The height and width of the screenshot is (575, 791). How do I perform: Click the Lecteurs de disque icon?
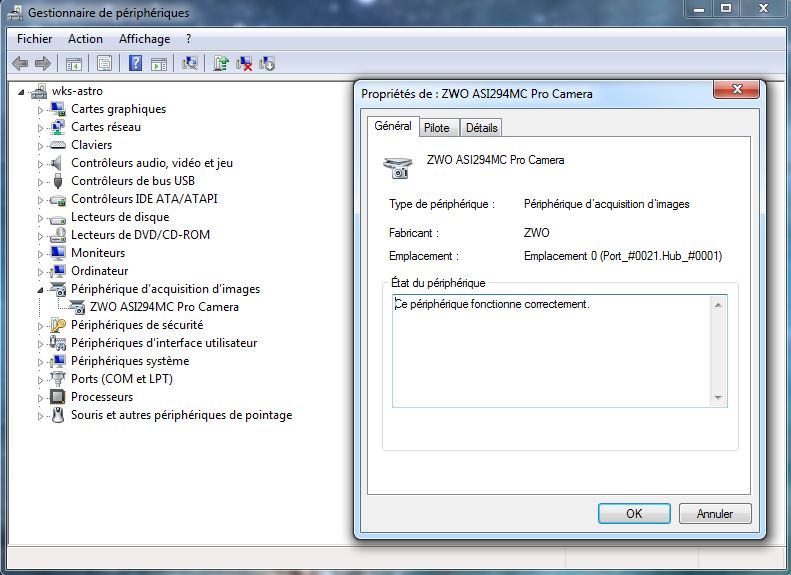pos(58,219)
